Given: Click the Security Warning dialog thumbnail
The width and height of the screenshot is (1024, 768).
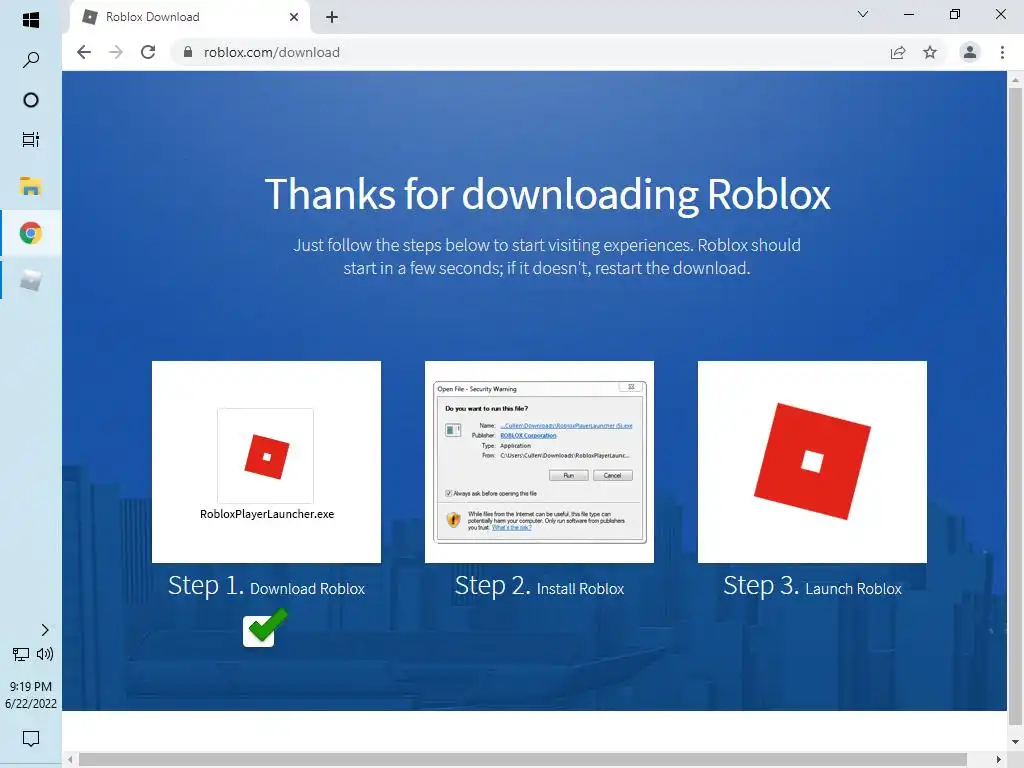Looking at the screenshot, I should [x=539, y=462].
